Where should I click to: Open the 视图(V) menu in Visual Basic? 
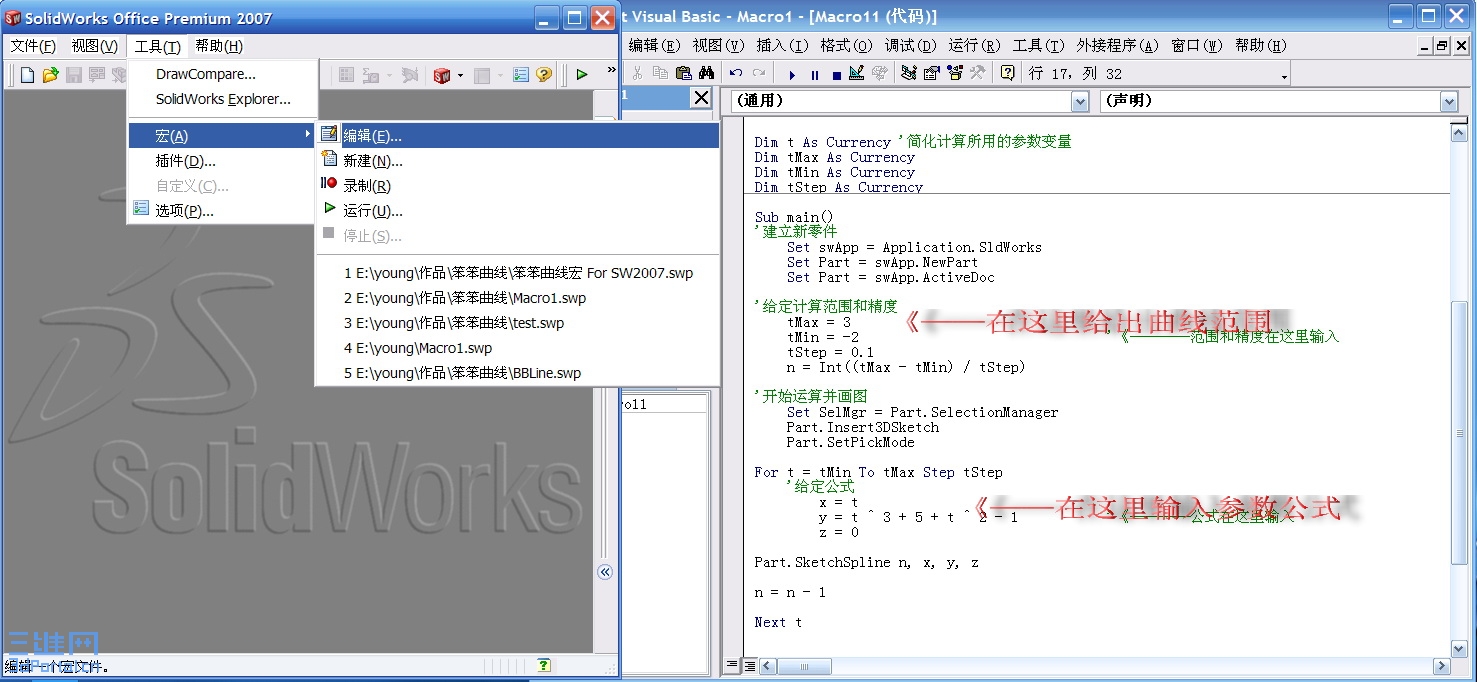click(x=718, y=46)
